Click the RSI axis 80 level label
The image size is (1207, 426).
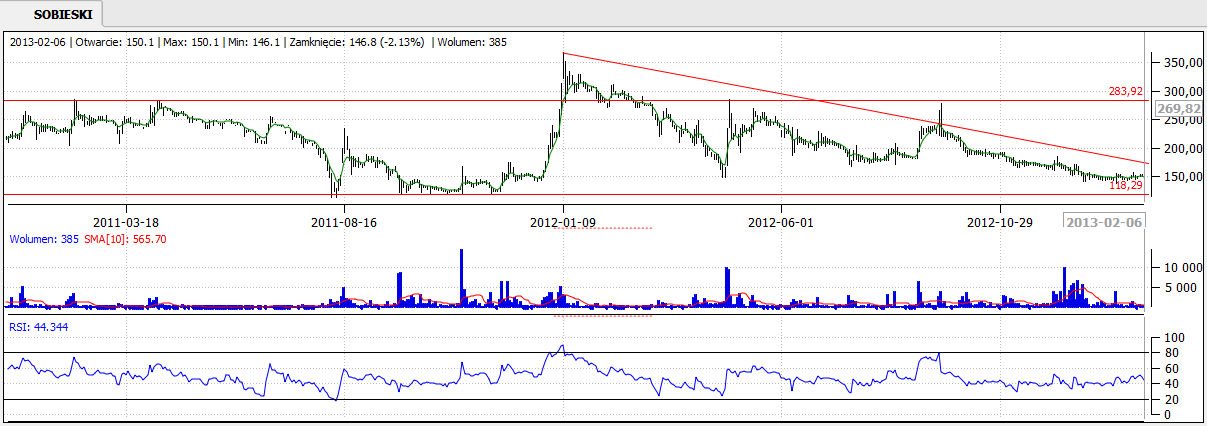(1172, 353)
